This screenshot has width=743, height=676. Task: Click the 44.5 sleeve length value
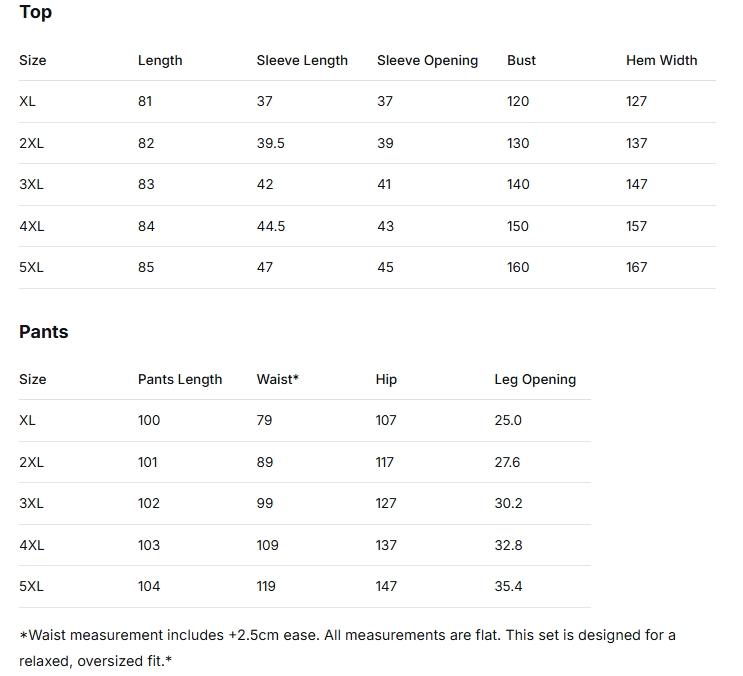pos(271,226)
